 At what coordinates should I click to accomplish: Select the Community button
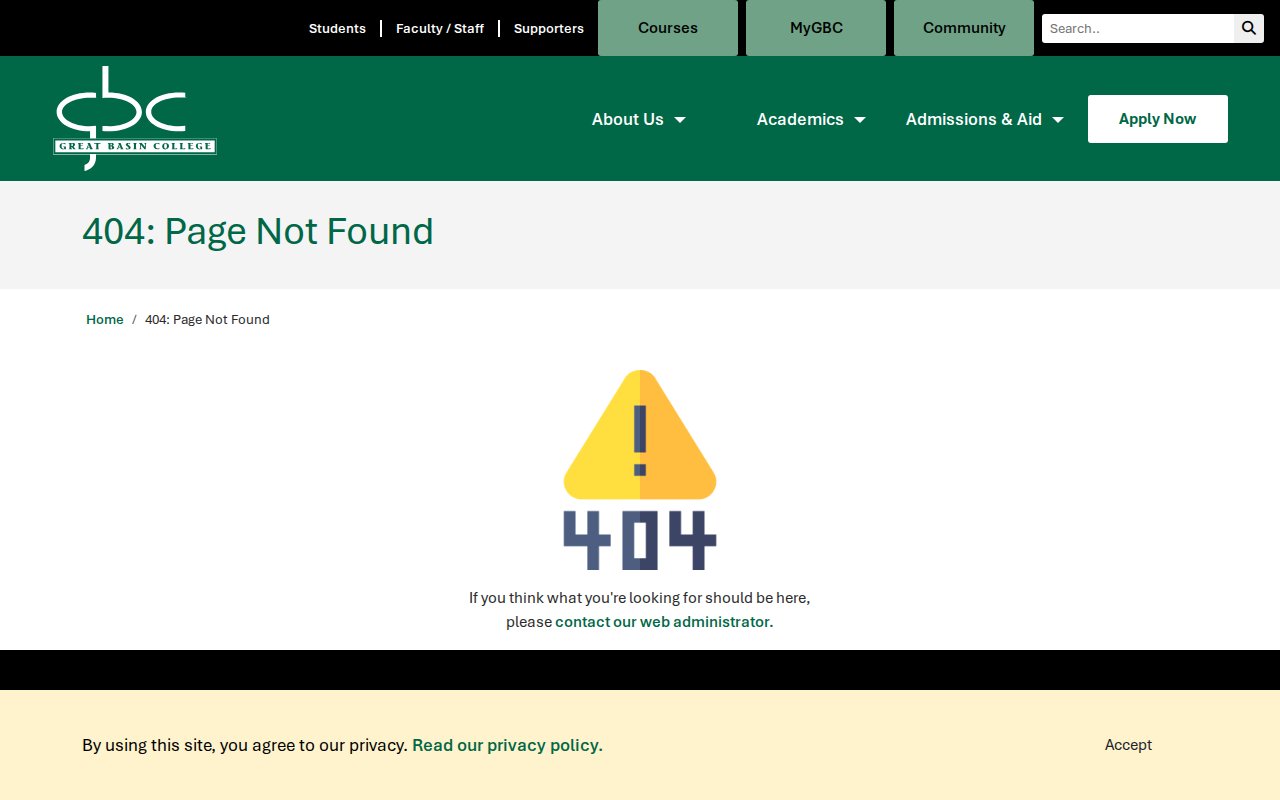pyautogui.click(x=964, y=28)
